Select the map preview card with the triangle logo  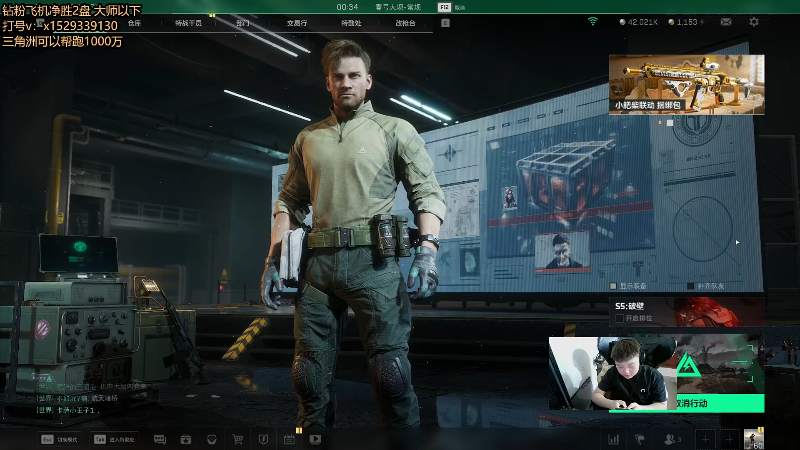[720, 364]
